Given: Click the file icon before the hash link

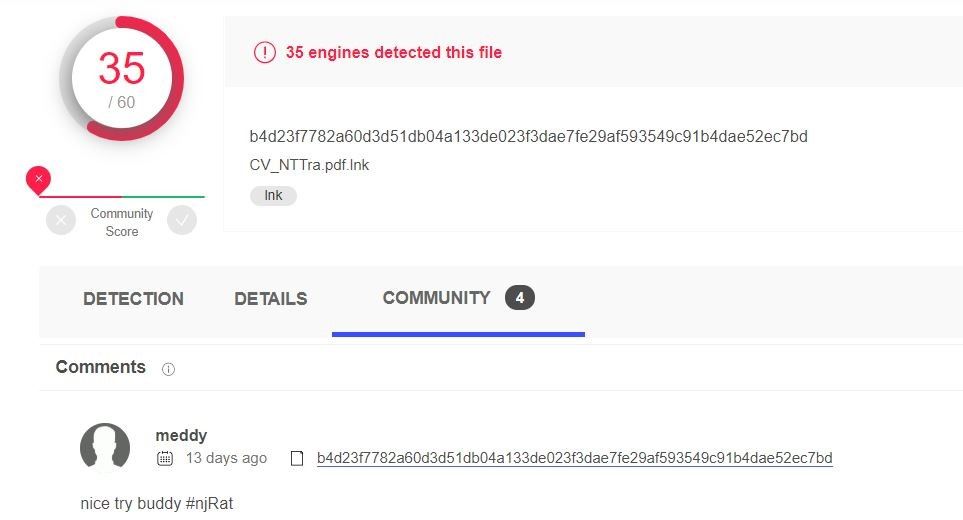Looking at the screenshot, I should coord(297,459).
